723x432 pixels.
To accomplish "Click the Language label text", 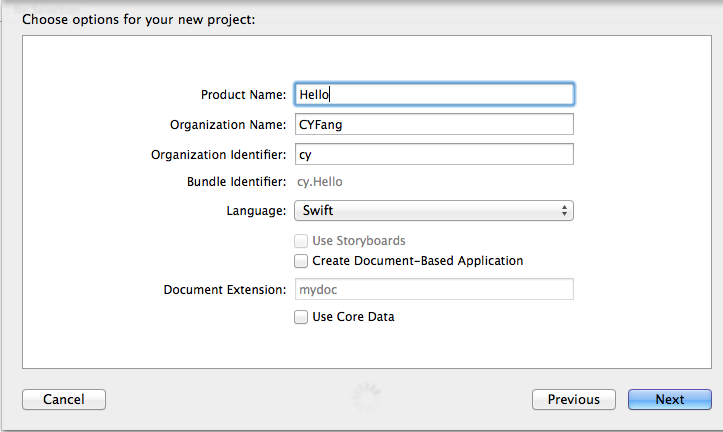I will tap(257, 211).
